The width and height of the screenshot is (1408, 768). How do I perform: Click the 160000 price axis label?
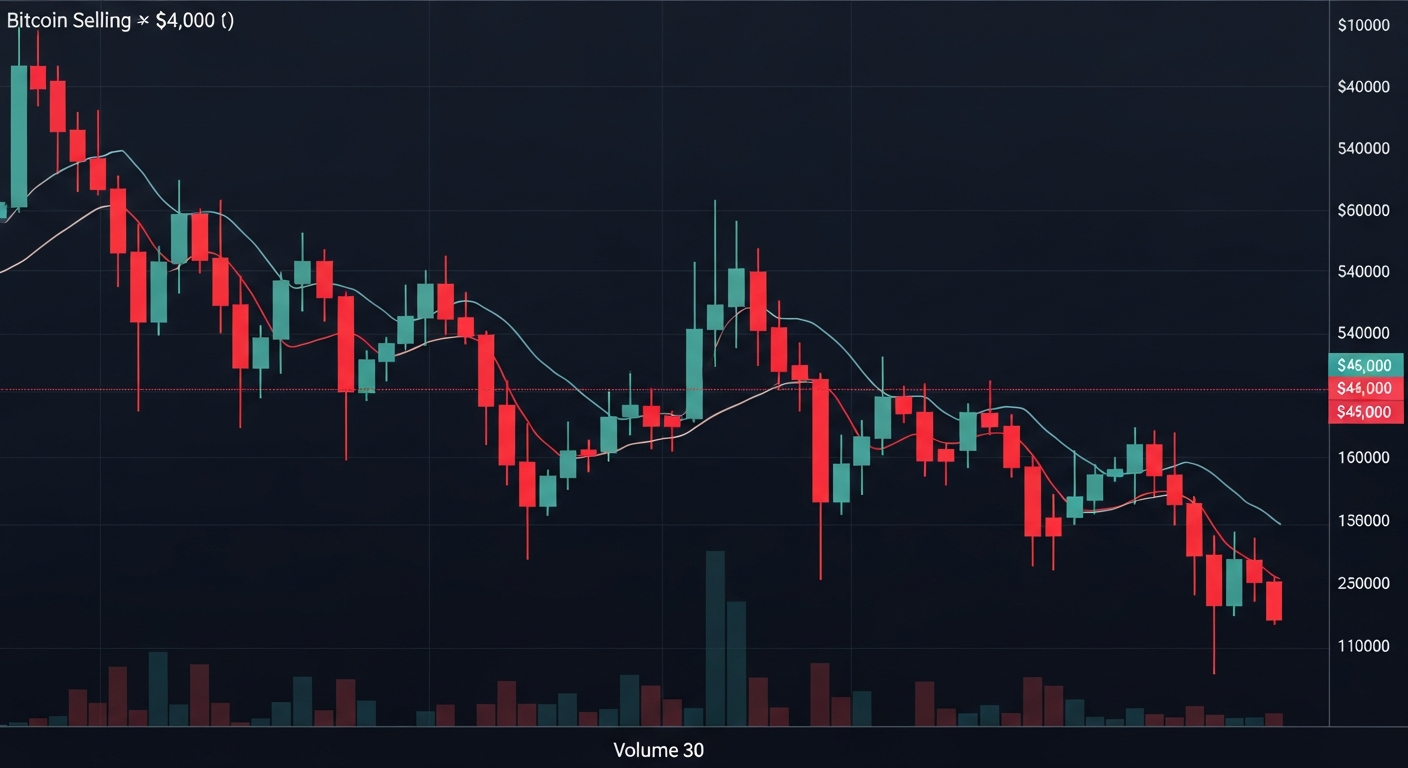click(1363, 458)
